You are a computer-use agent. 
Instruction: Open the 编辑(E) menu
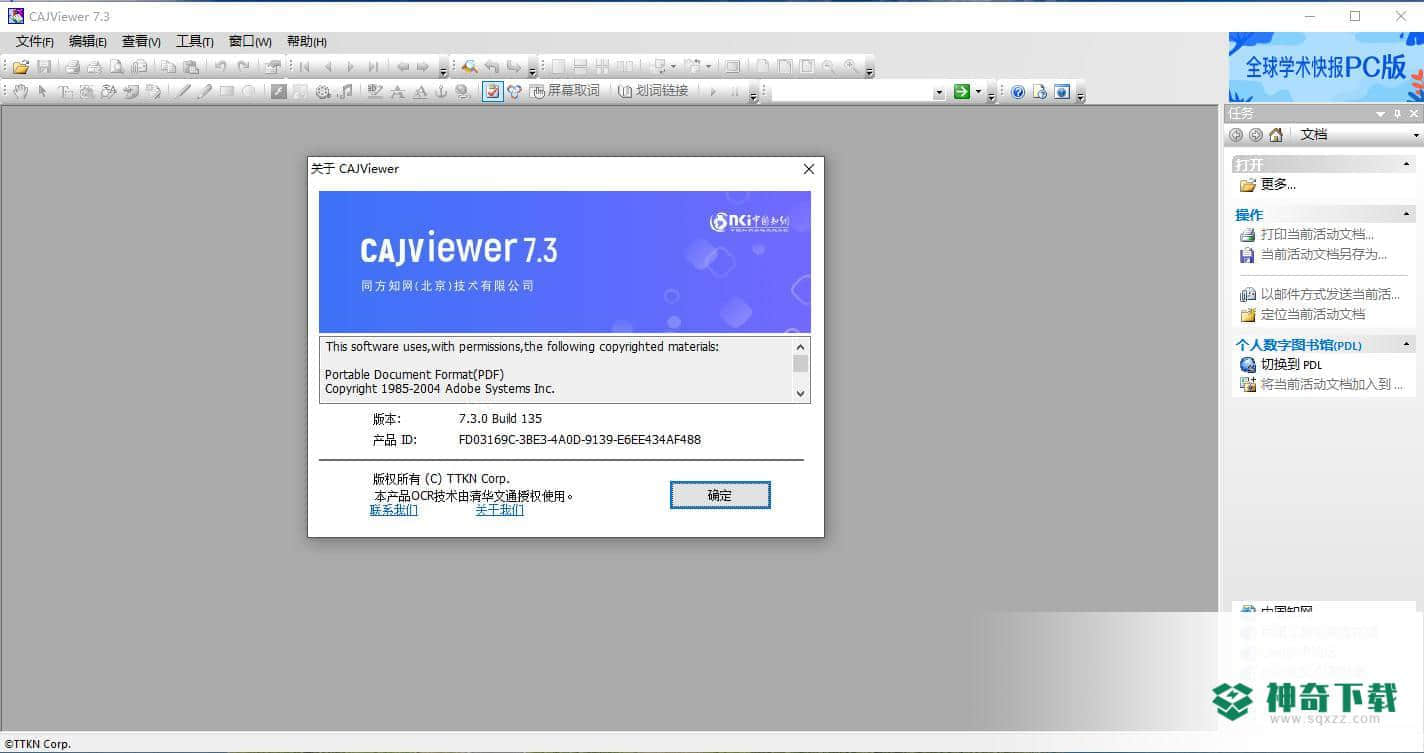(x=88, y=42)
